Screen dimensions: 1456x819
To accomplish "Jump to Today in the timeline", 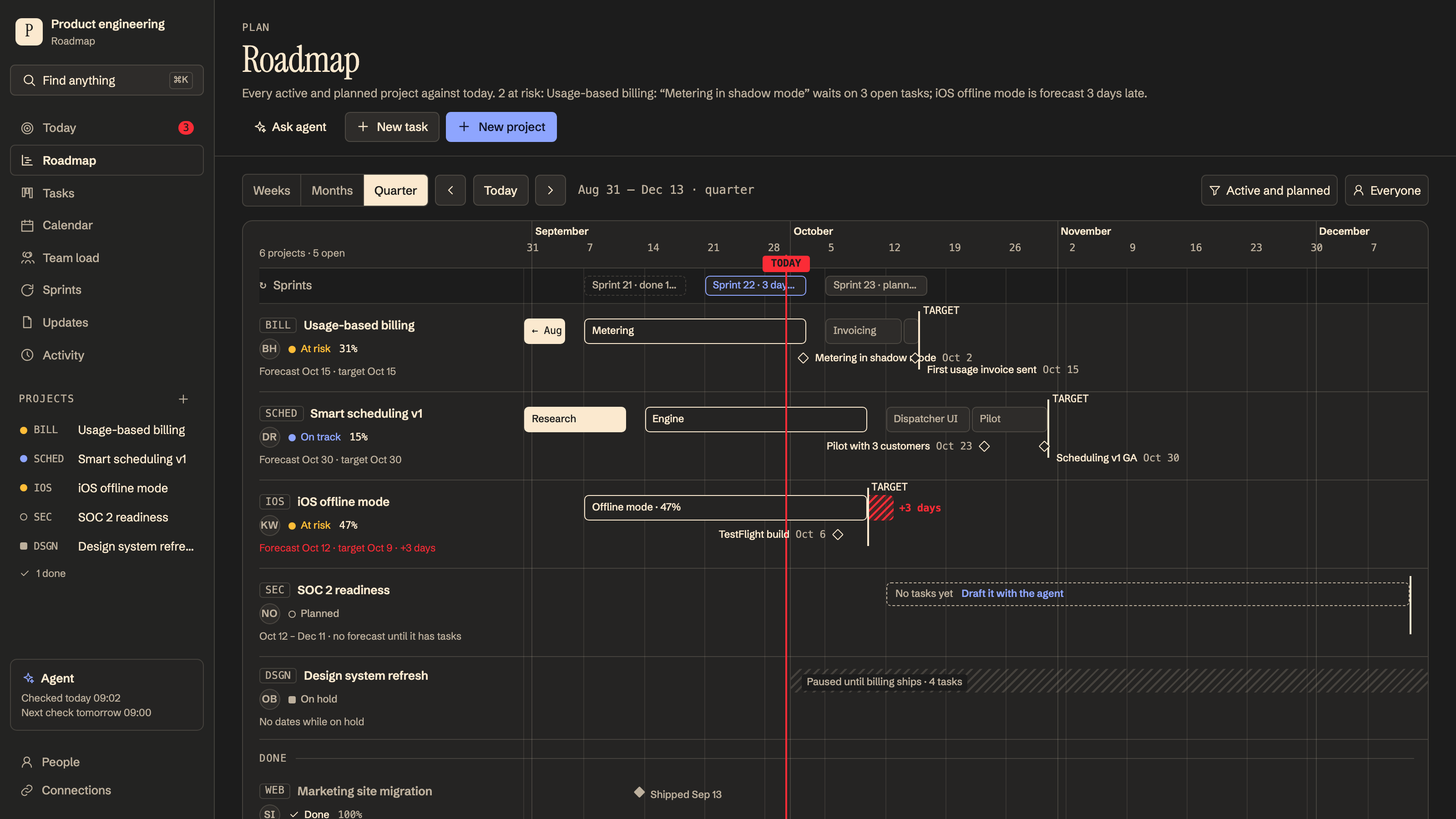I will (x=500, y=191).
